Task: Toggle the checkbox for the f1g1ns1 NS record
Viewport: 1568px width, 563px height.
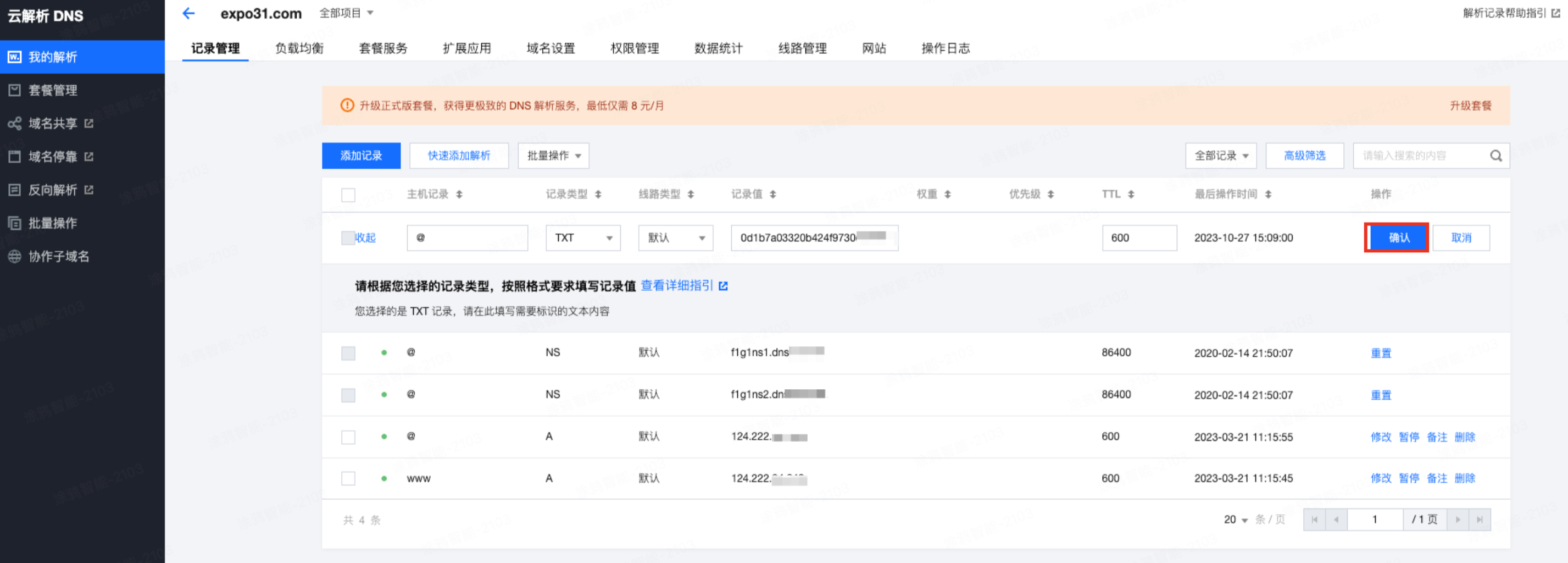Action: click(348, 354)
